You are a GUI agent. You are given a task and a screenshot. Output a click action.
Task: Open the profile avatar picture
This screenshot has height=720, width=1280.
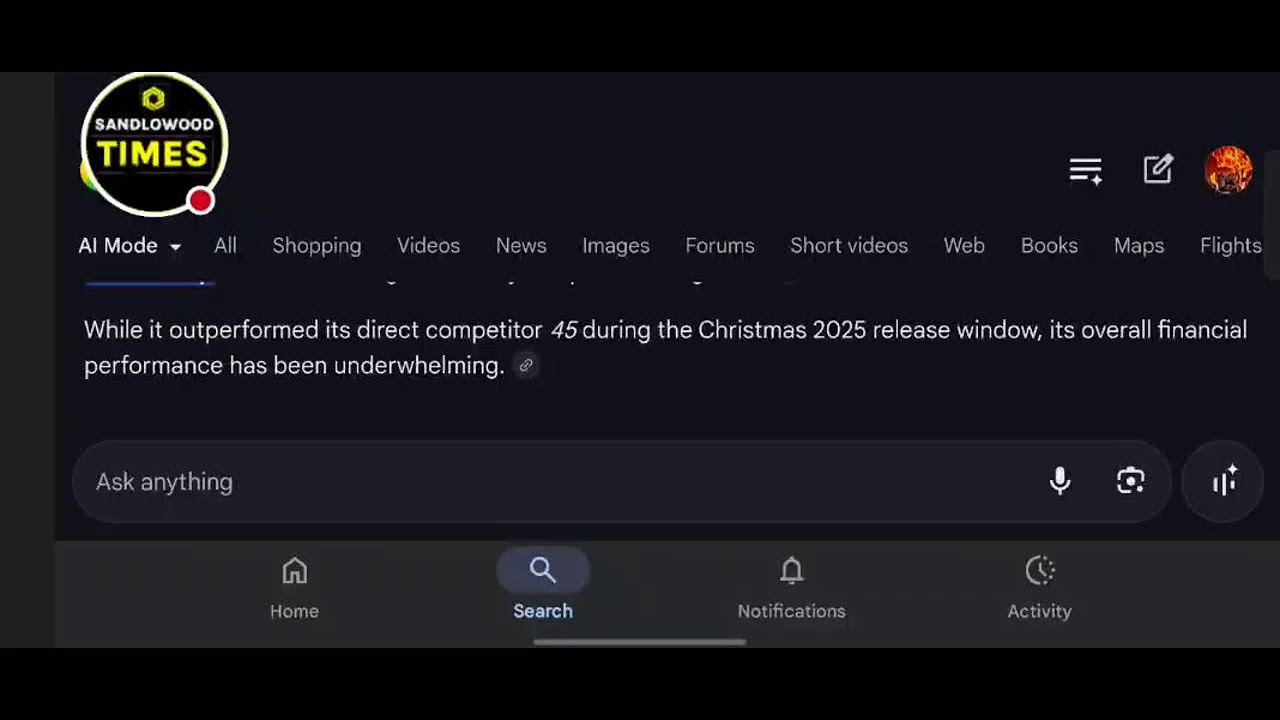(1228, 170)
